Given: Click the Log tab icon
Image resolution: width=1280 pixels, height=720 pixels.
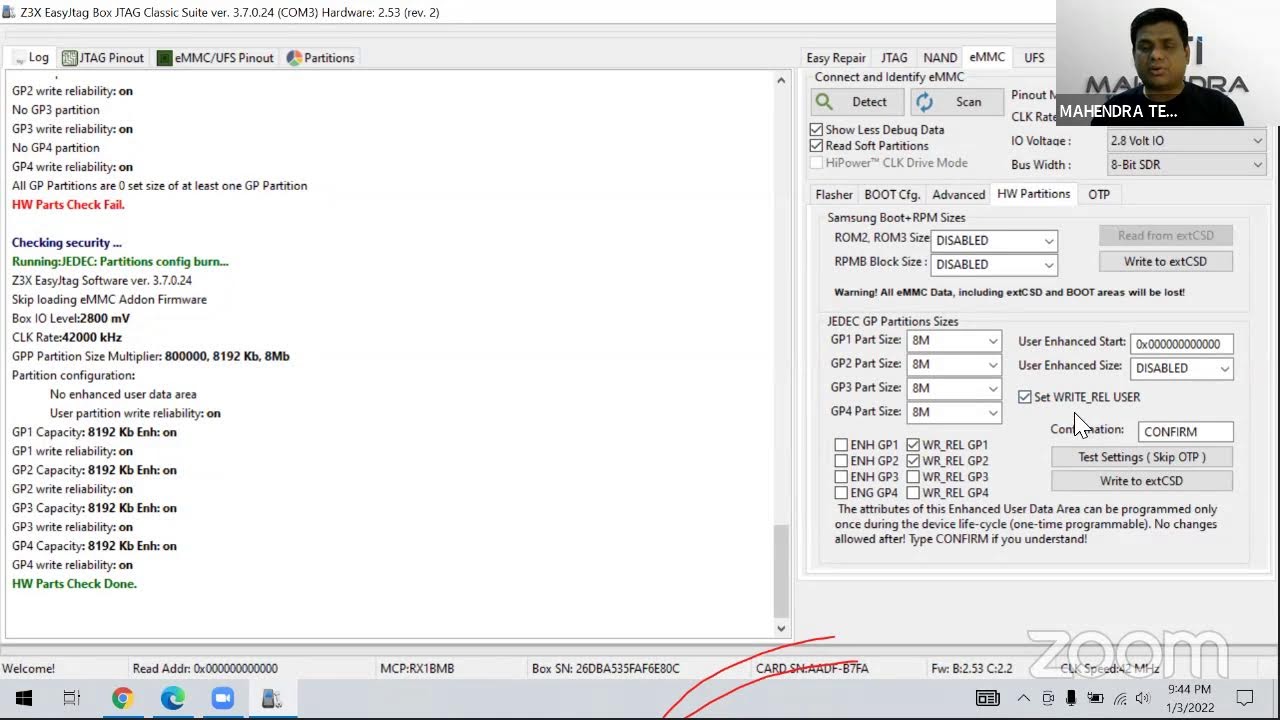Looking at the screenshot, I should tap(19, 58).
